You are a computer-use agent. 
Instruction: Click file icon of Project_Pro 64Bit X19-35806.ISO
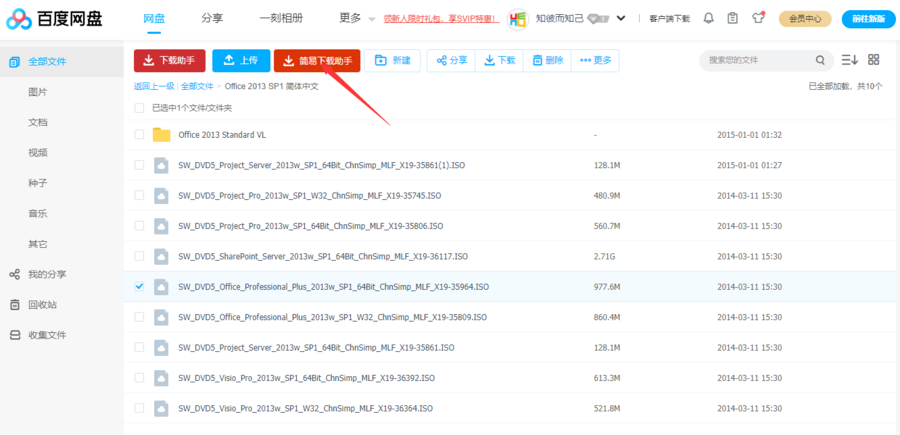pyautogui.click(x=162, y=226)
